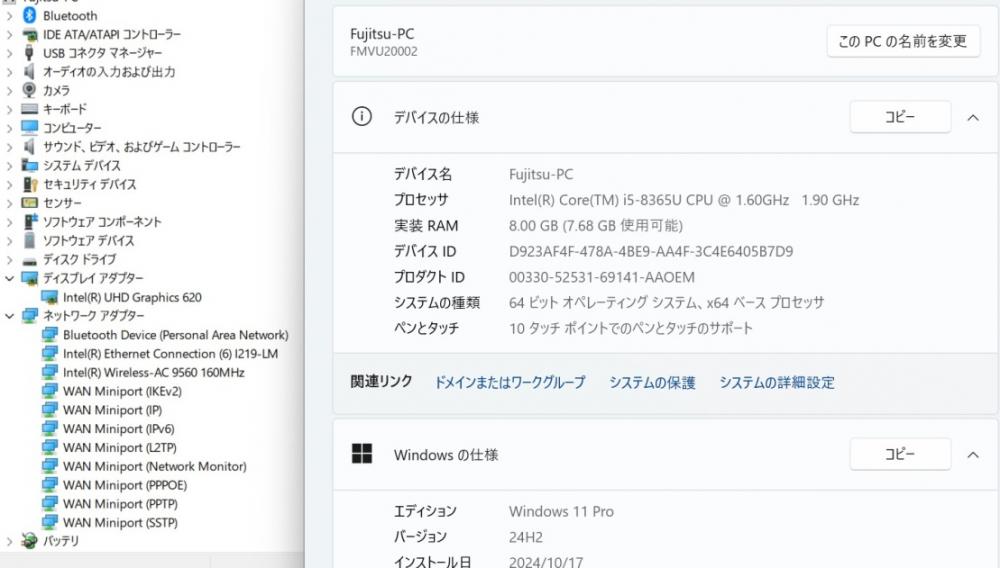Rename PC with この PC の名前を変更 button
The height and width of the screenshot is (568, 1000).
(x=903, y=41)
